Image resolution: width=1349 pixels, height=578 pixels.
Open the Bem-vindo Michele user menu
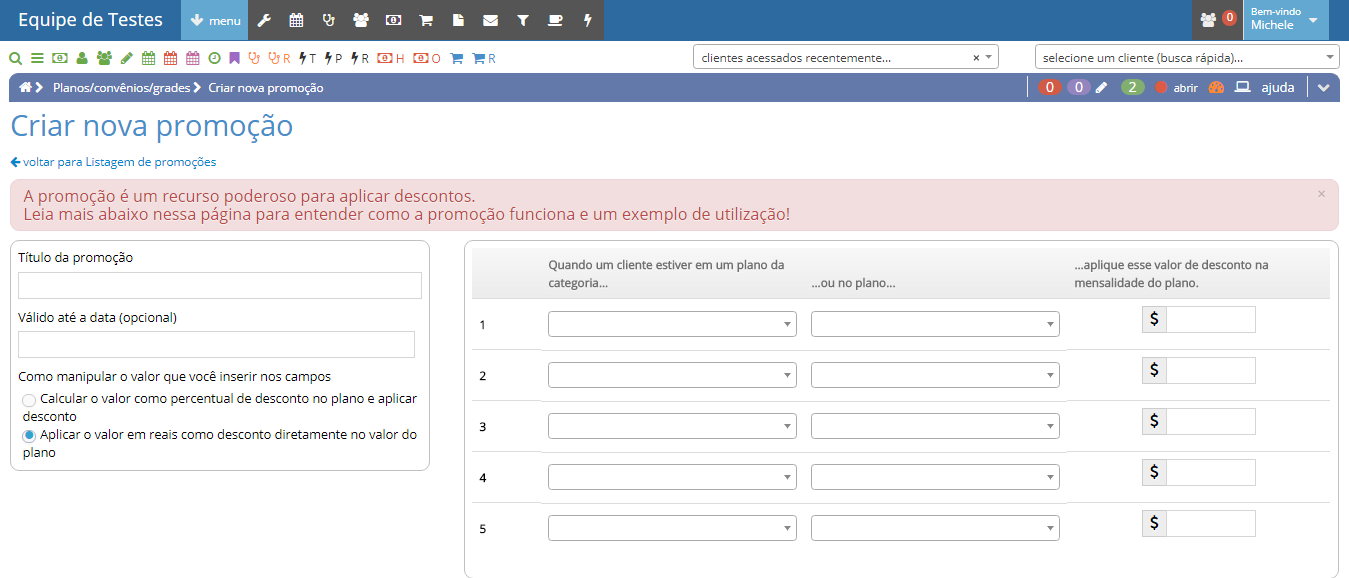(x=1285, y=20)
